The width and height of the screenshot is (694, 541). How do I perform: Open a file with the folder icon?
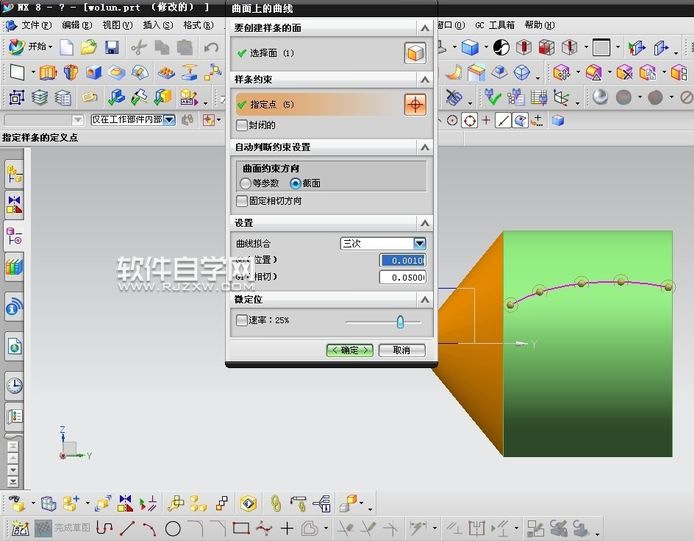tap(89, 47)
